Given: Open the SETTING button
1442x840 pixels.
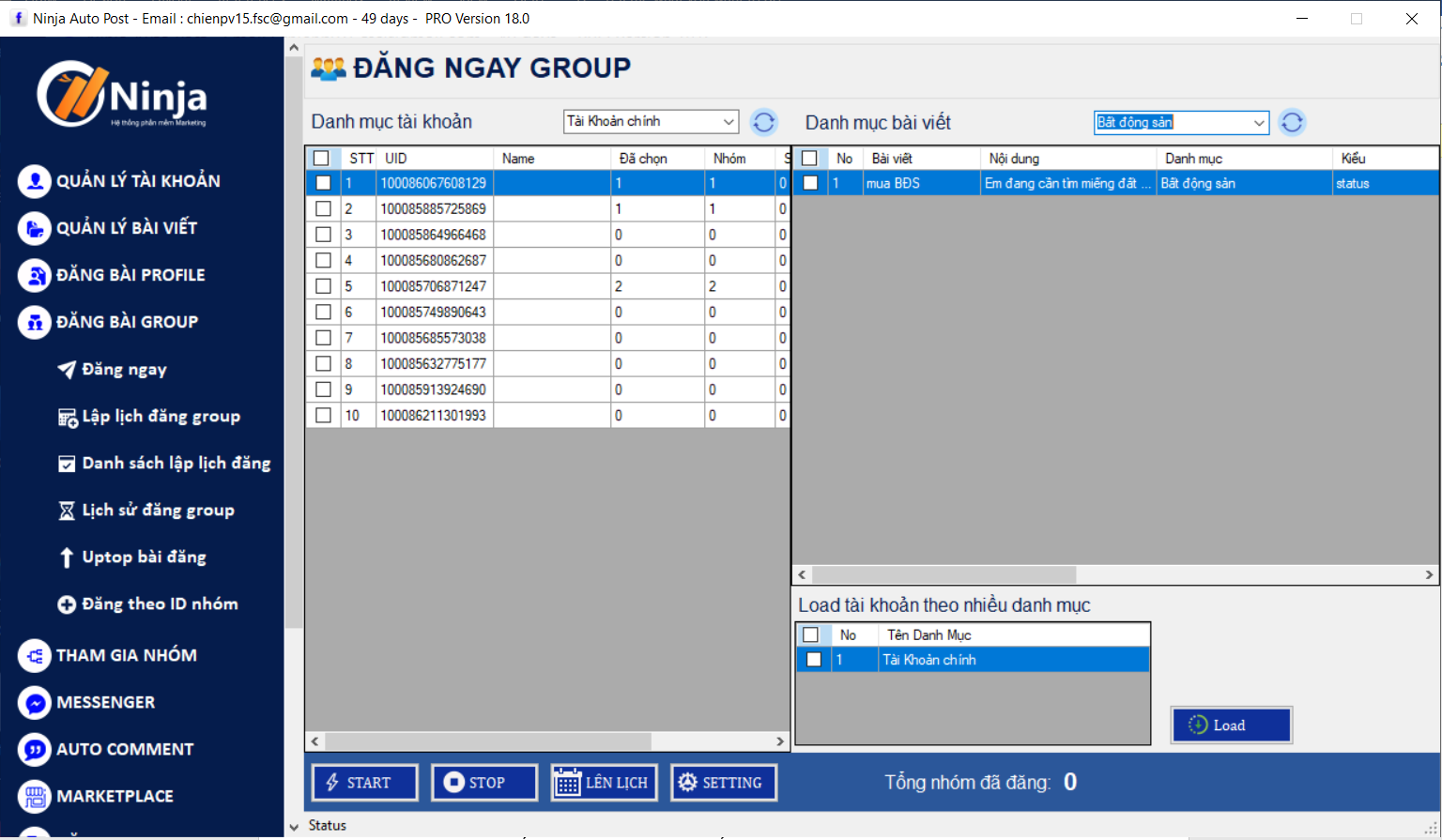Looking at the screenshot, I should pyautogui.click(x=724, y=783).
